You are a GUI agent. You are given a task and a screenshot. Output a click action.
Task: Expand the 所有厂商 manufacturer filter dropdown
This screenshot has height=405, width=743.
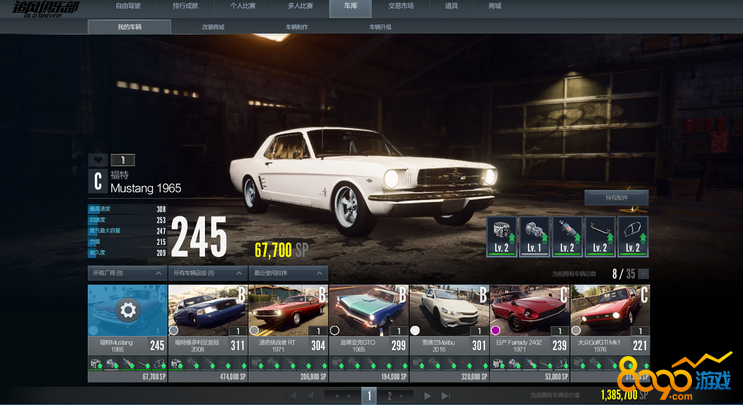(x=126, y=273)
